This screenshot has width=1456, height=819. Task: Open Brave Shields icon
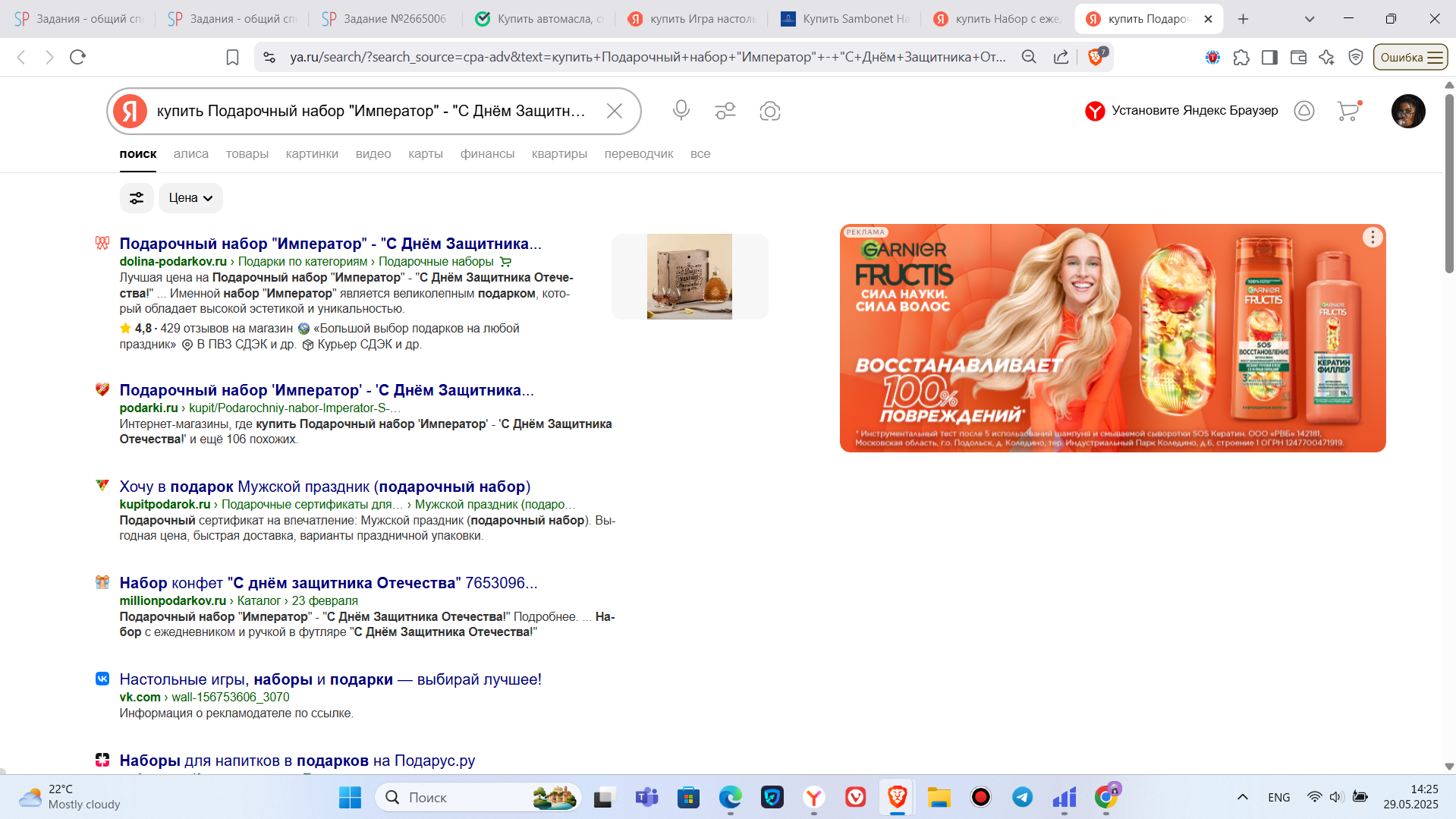[1096, 57]
